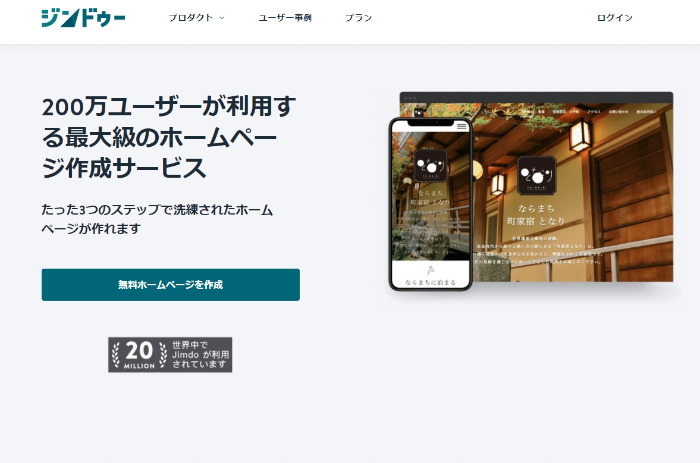Click the 20 Million Jimdo badge
Screen dimensions: 700x463
point(170,354)
